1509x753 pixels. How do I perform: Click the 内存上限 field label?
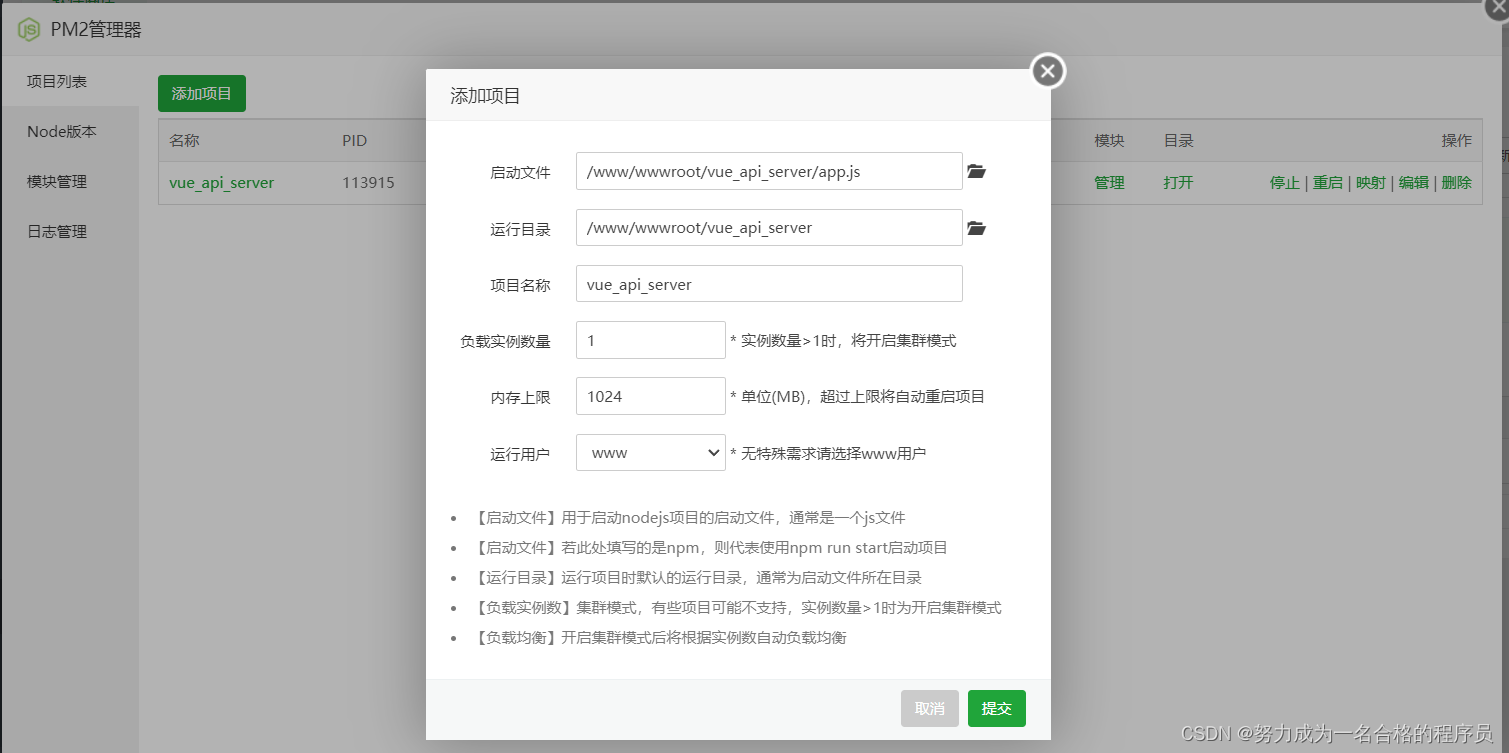[x=520, y=397]
